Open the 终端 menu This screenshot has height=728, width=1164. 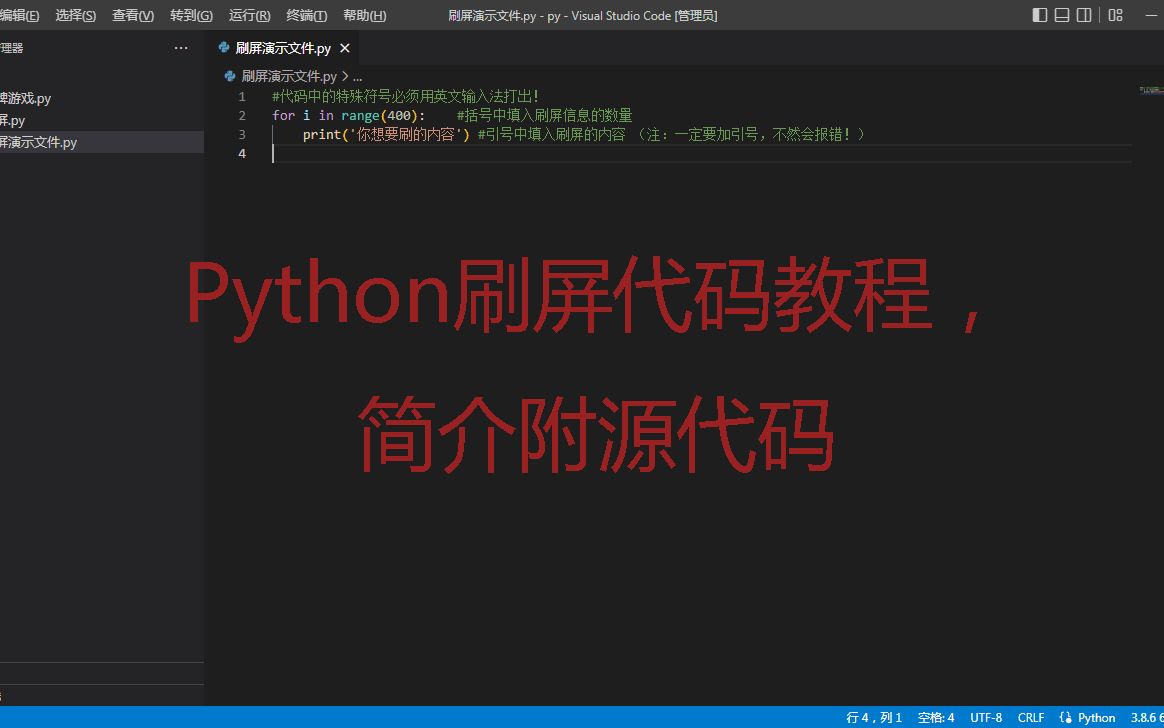(x=306, y=15)
